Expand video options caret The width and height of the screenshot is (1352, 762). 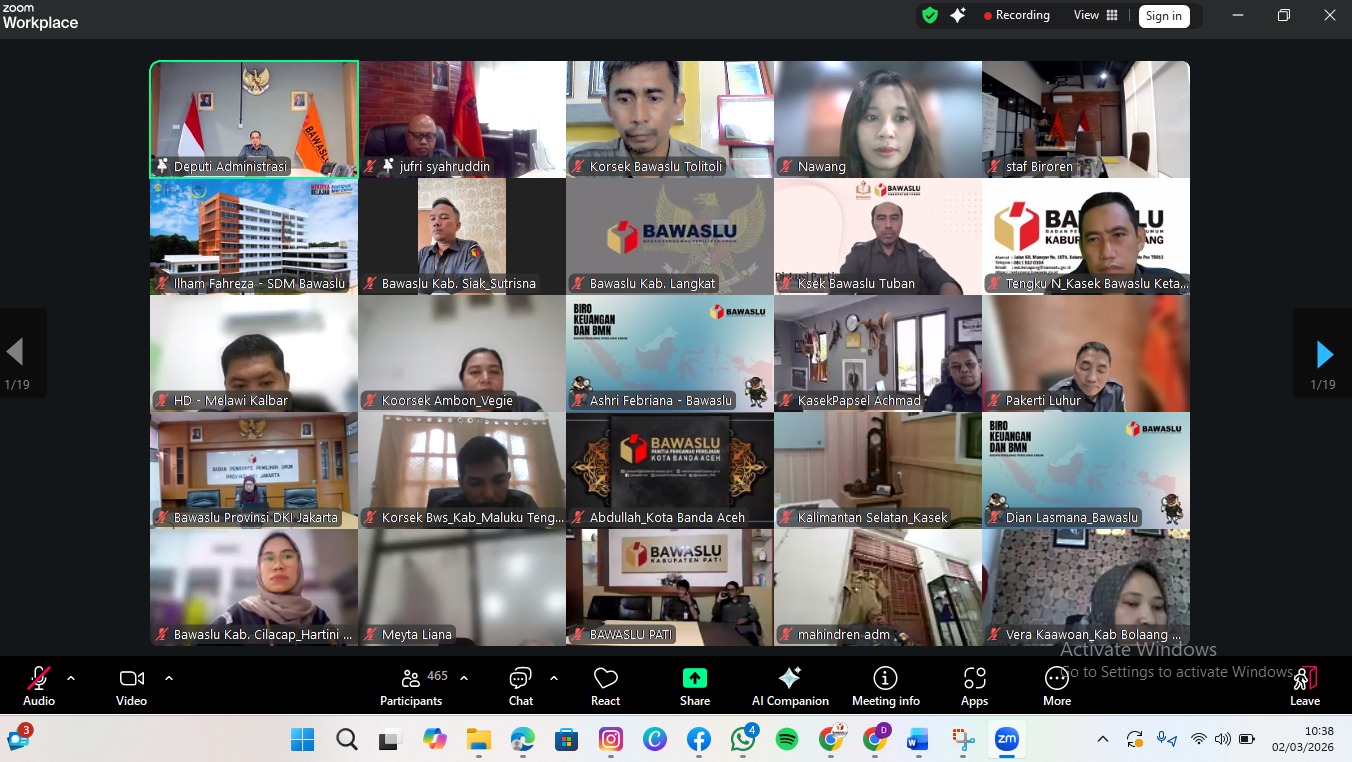point(169,678)
